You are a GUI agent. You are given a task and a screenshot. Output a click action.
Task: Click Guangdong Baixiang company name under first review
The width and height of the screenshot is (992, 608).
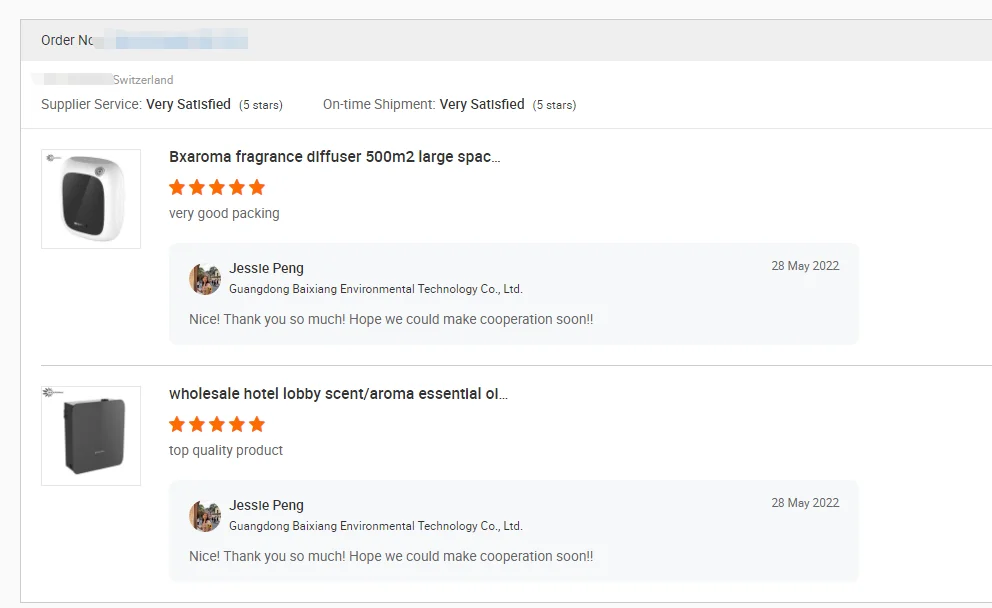tap(375, 289)
